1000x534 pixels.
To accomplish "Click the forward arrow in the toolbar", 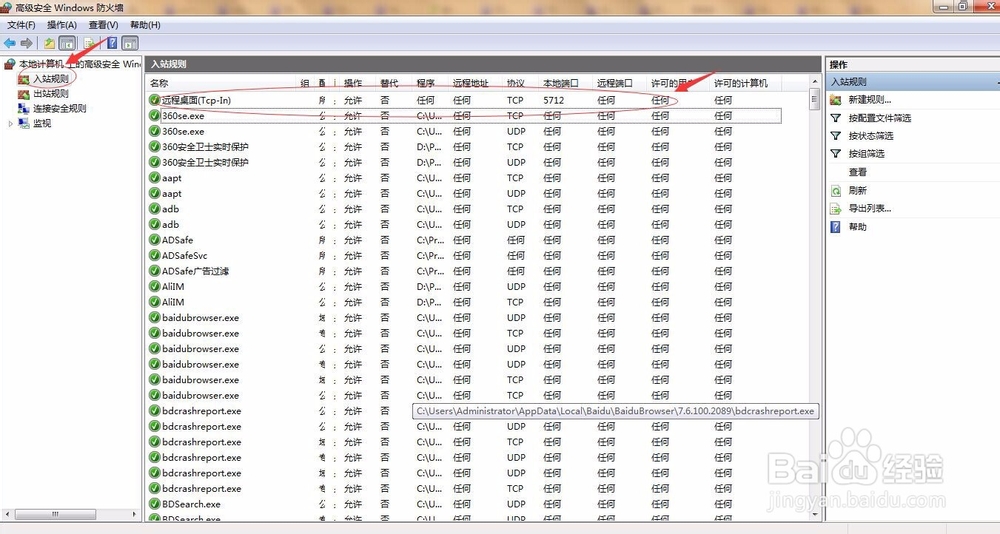I will 26,43.
